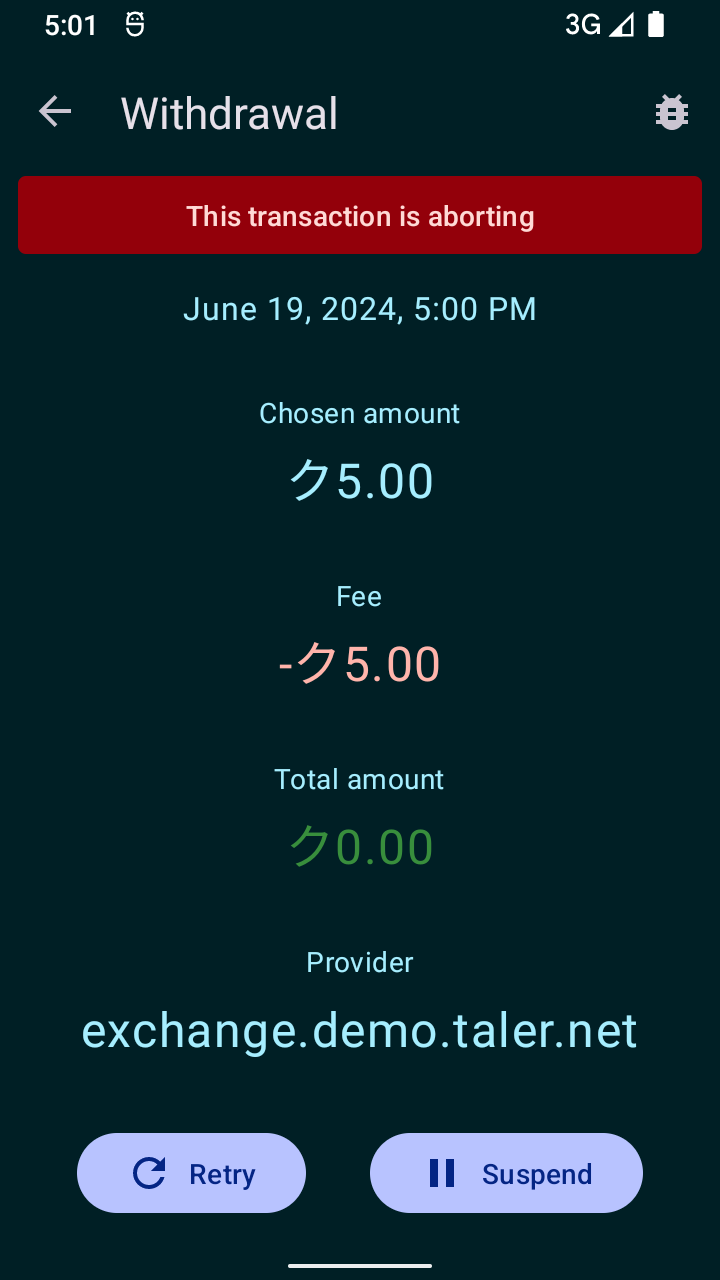Tap provider exchange.demo.taler.net
The width and height of the screenshot is (720, 1280).
click(x=360, y=1031)
